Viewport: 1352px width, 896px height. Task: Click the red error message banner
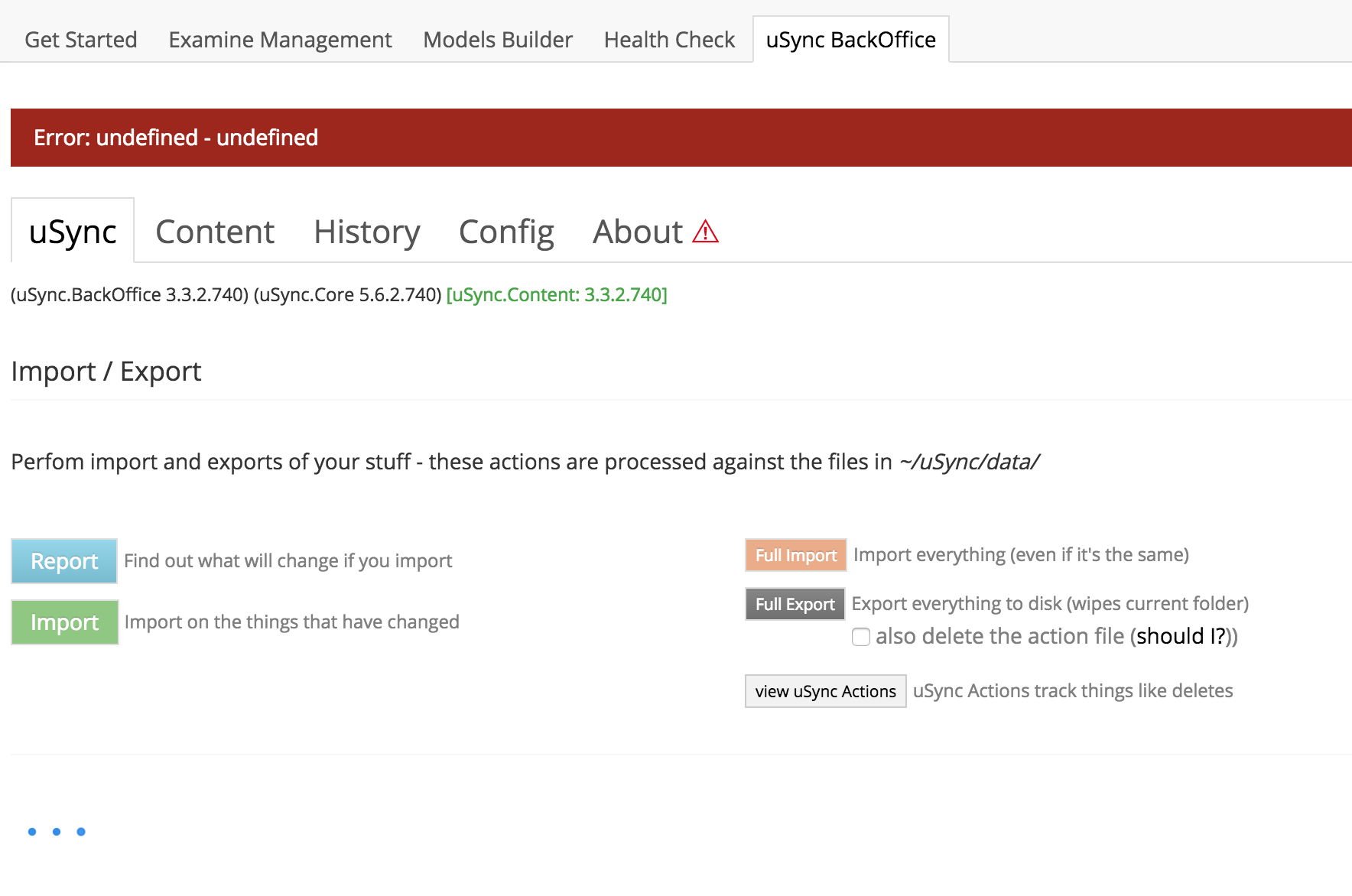[681, 138]
